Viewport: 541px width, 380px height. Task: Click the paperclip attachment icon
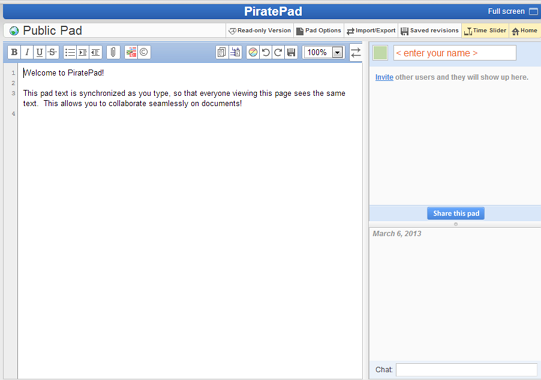[113, 52]
